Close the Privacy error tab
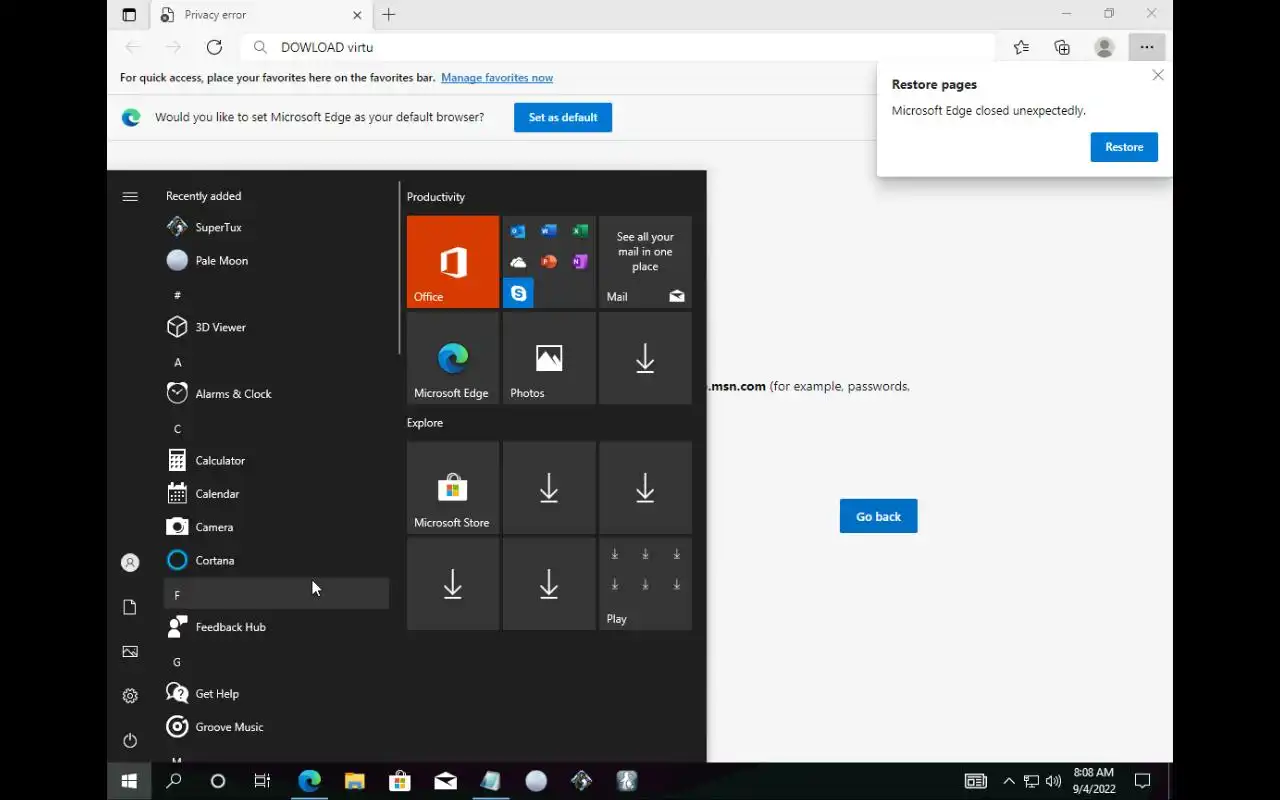The width and height of the screenshot is (1280, 800). pyautogui.click(x=357, y=15)
